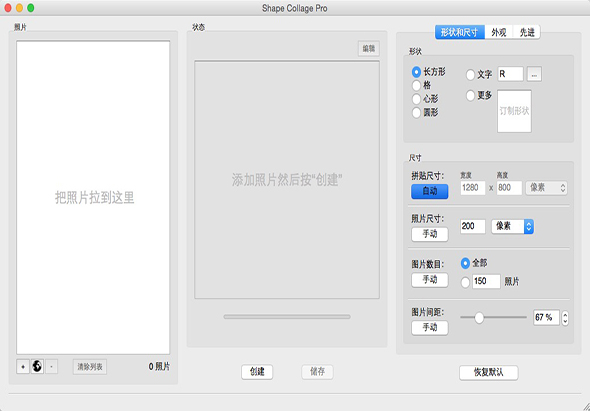The width and height of the screenshot is (590, 411).
Task: Open photo size 像素 unit dropdown
Action: click(512, 226)
